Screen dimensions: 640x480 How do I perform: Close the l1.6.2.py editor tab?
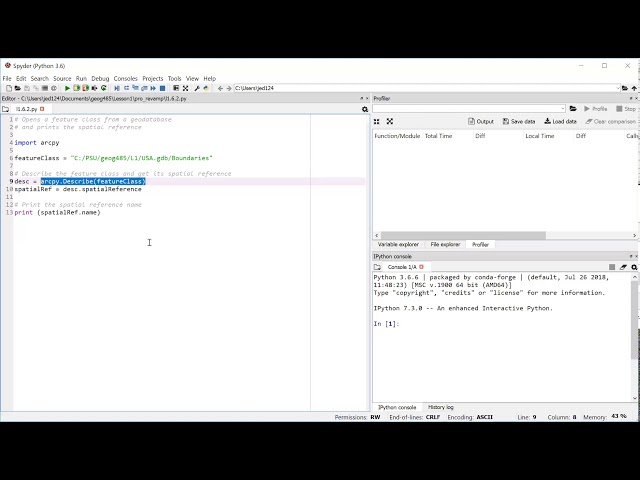coord(42,109)
